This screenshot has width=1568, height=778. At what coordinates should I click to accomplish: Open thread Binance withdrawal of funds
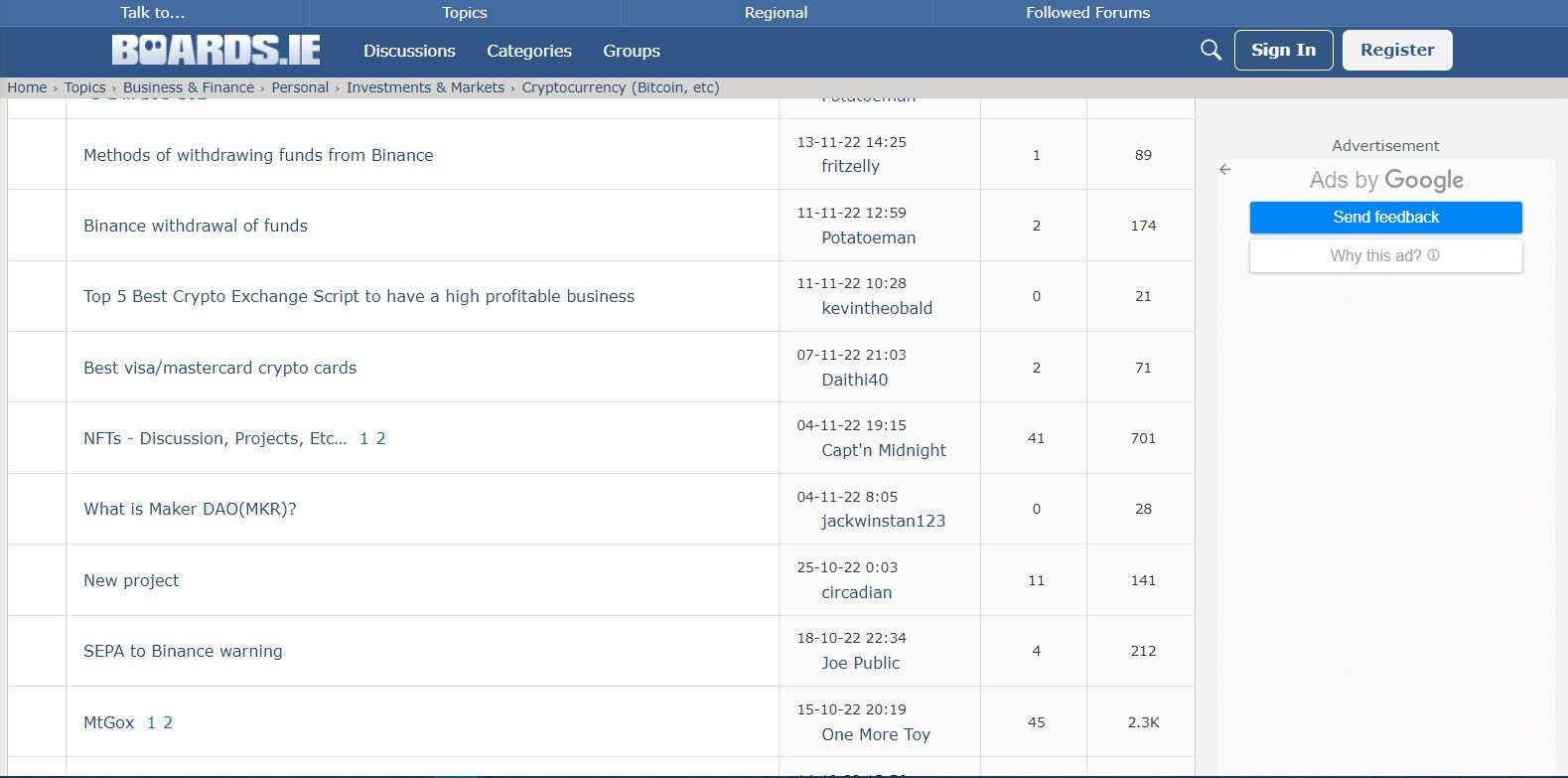[196, 226]
